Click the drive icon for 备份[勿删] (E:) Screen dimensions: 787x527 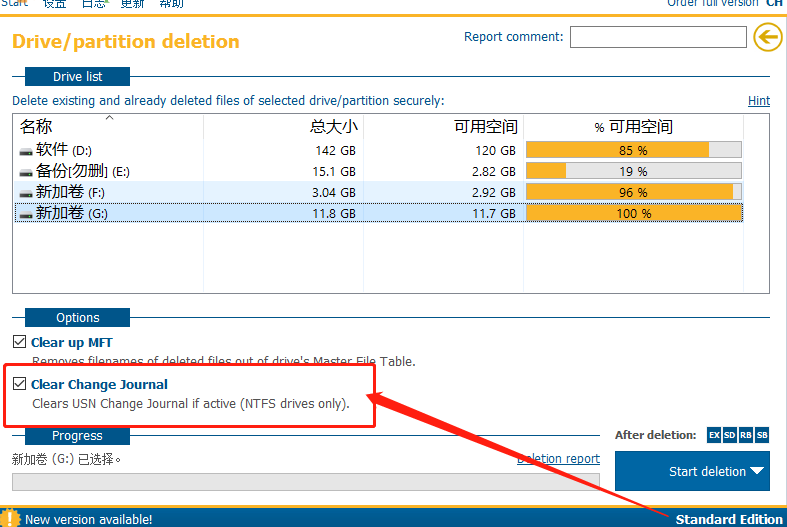click(26, 172)
